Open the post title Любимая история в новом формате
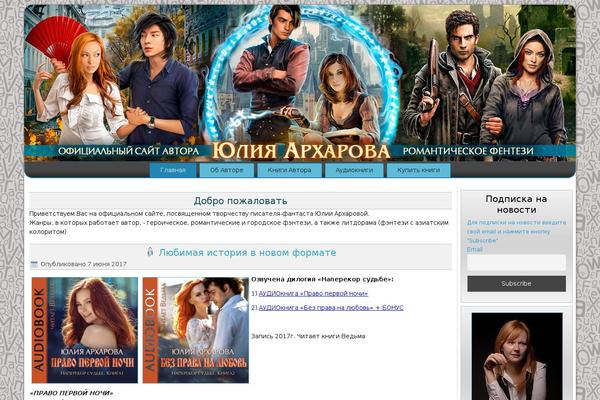600x400 pixels. pos(247,253)
